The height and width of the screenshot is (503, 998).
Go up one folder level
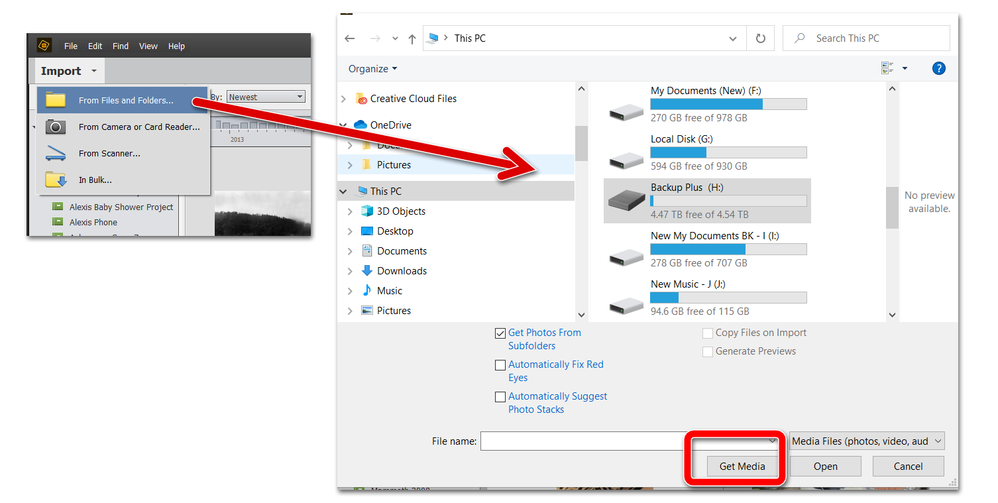point(412,39)
